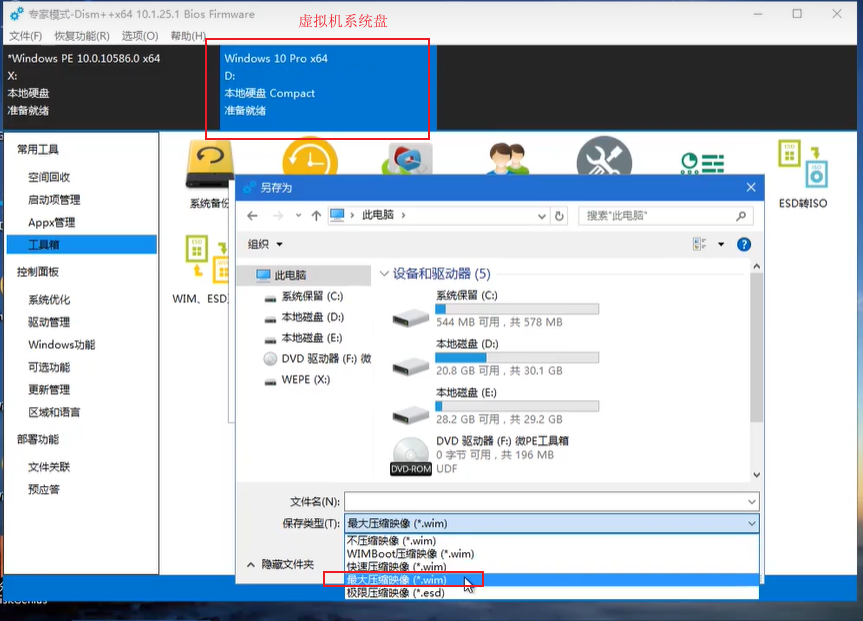The width and height of the screenshot is (863, 621).
Task: Open the 系统备份 tool icon
Action: [x=210, y=163]
